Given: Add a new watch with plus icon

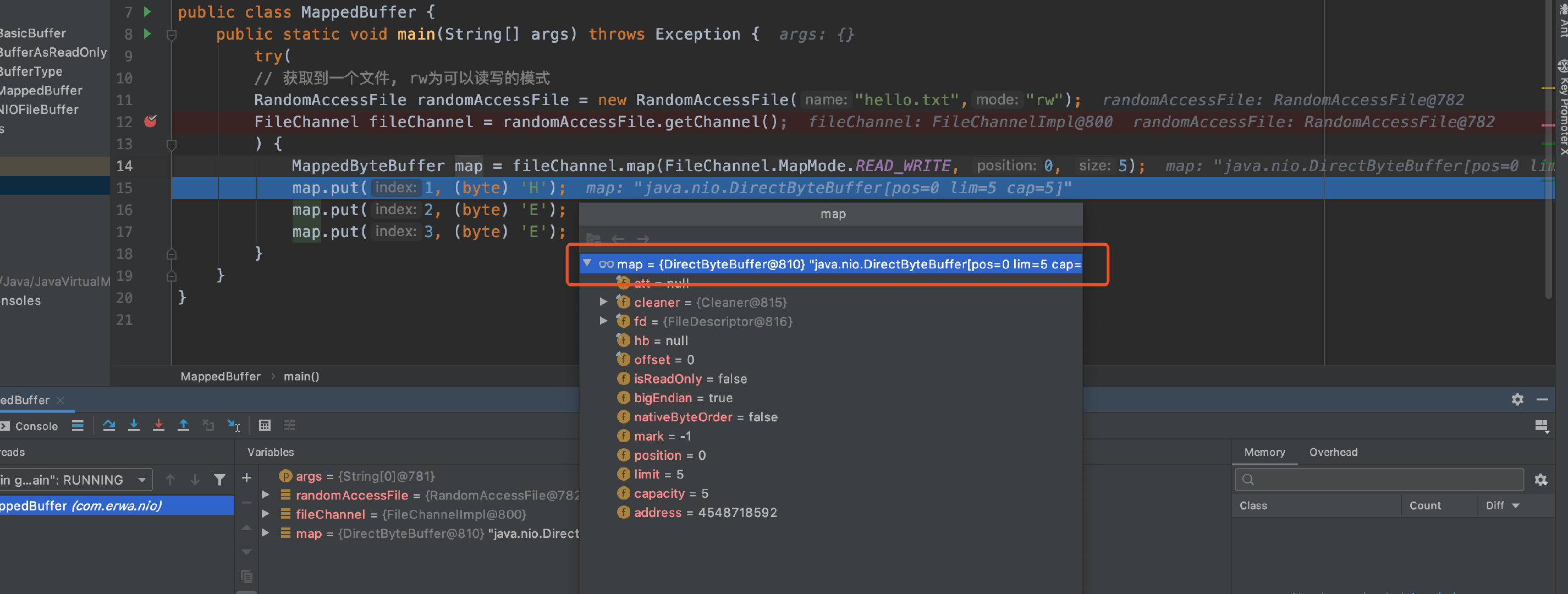Looking at the screenshot, I should [x=246, y=478].
